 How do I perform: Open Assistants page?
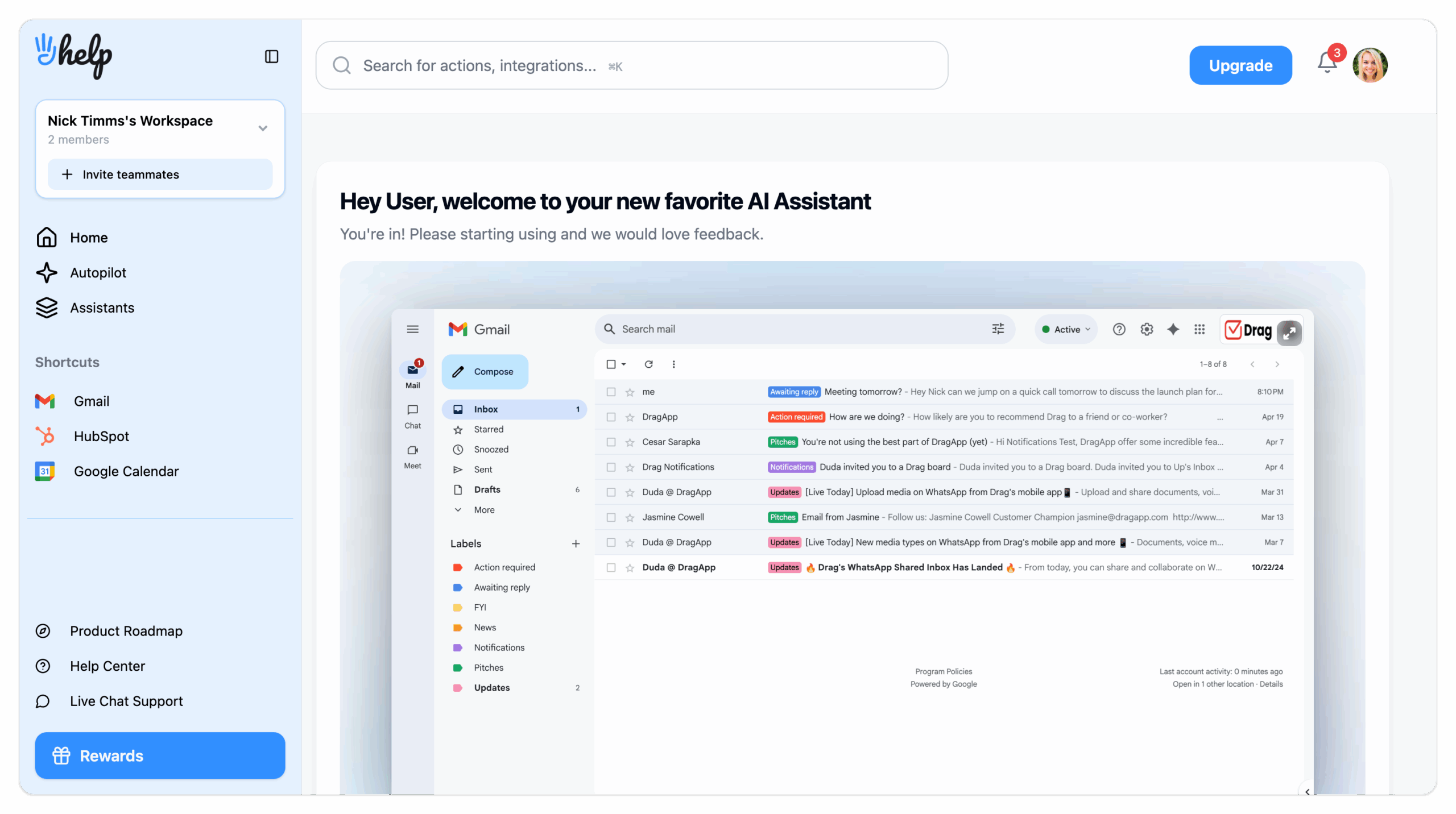85,308
